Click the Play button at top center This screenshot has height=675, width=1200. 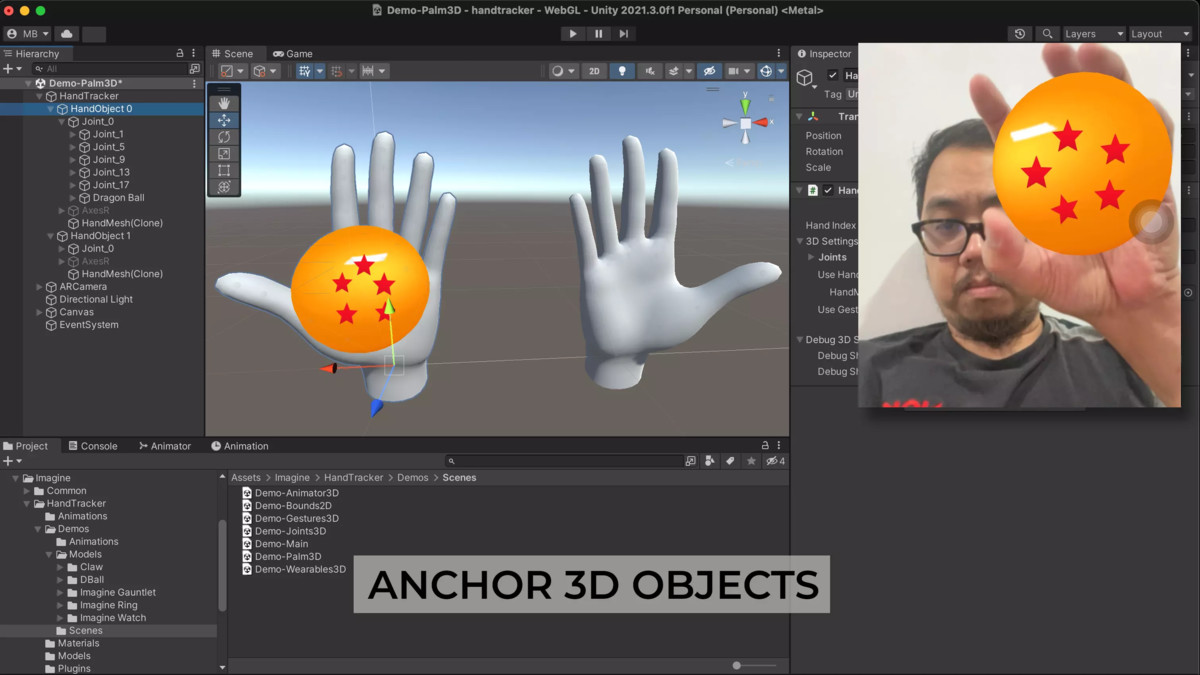click(x=572, y=33)
